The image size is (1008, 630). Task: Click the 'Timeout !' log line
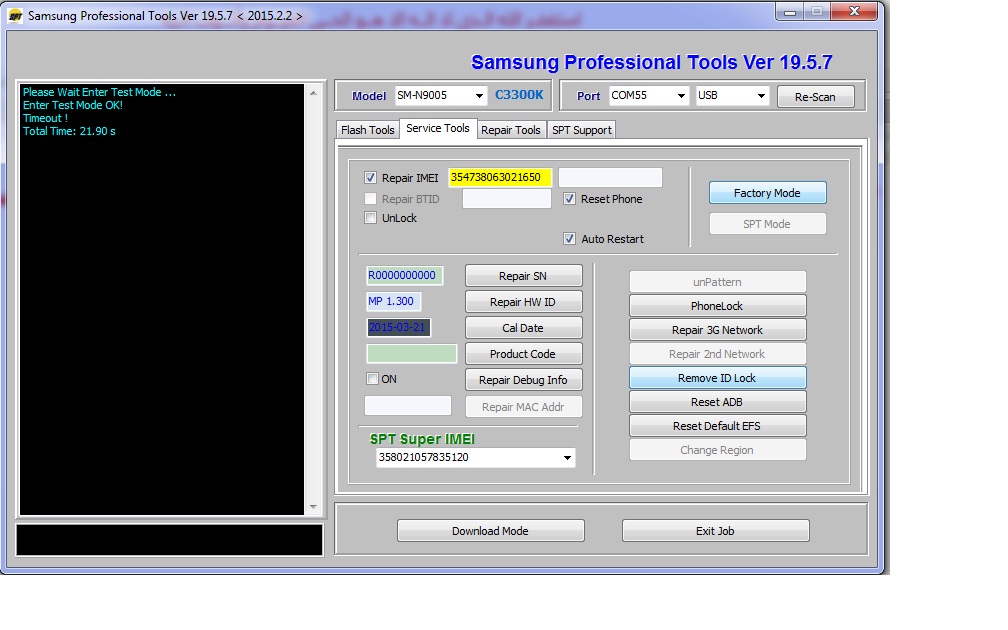46,118
